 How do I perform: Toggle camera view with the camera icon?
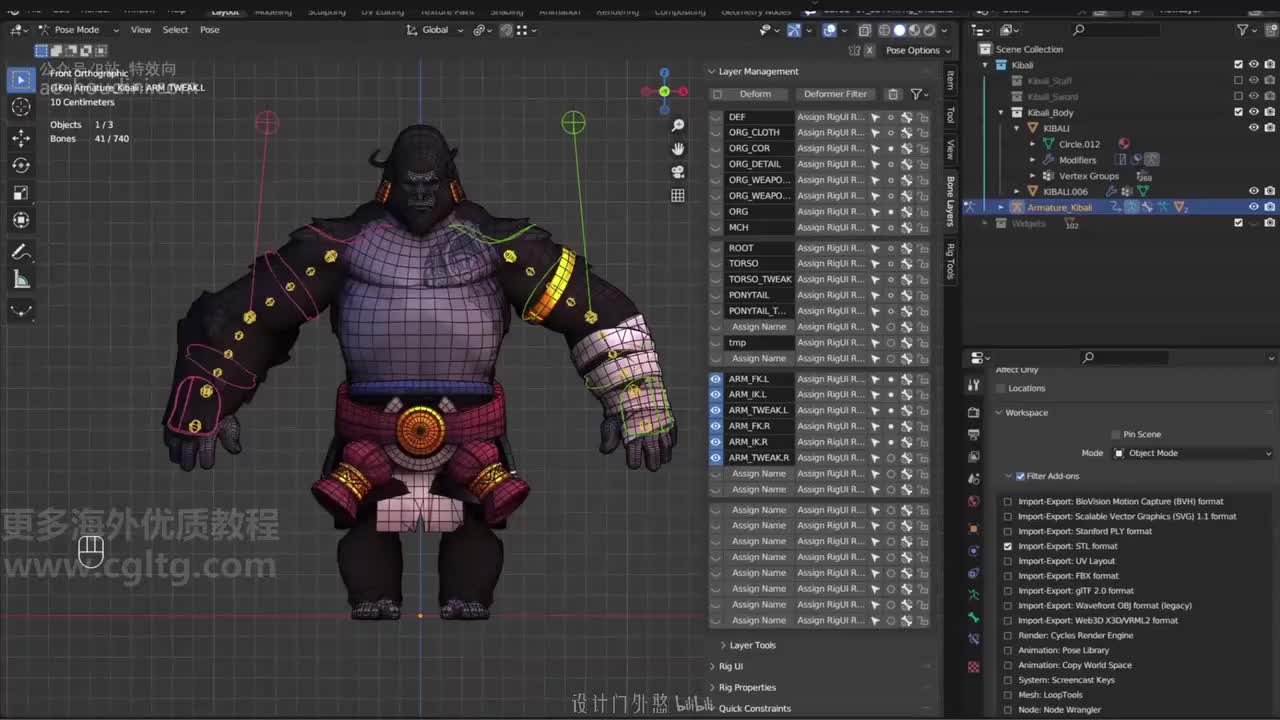(x=678, y=172)
